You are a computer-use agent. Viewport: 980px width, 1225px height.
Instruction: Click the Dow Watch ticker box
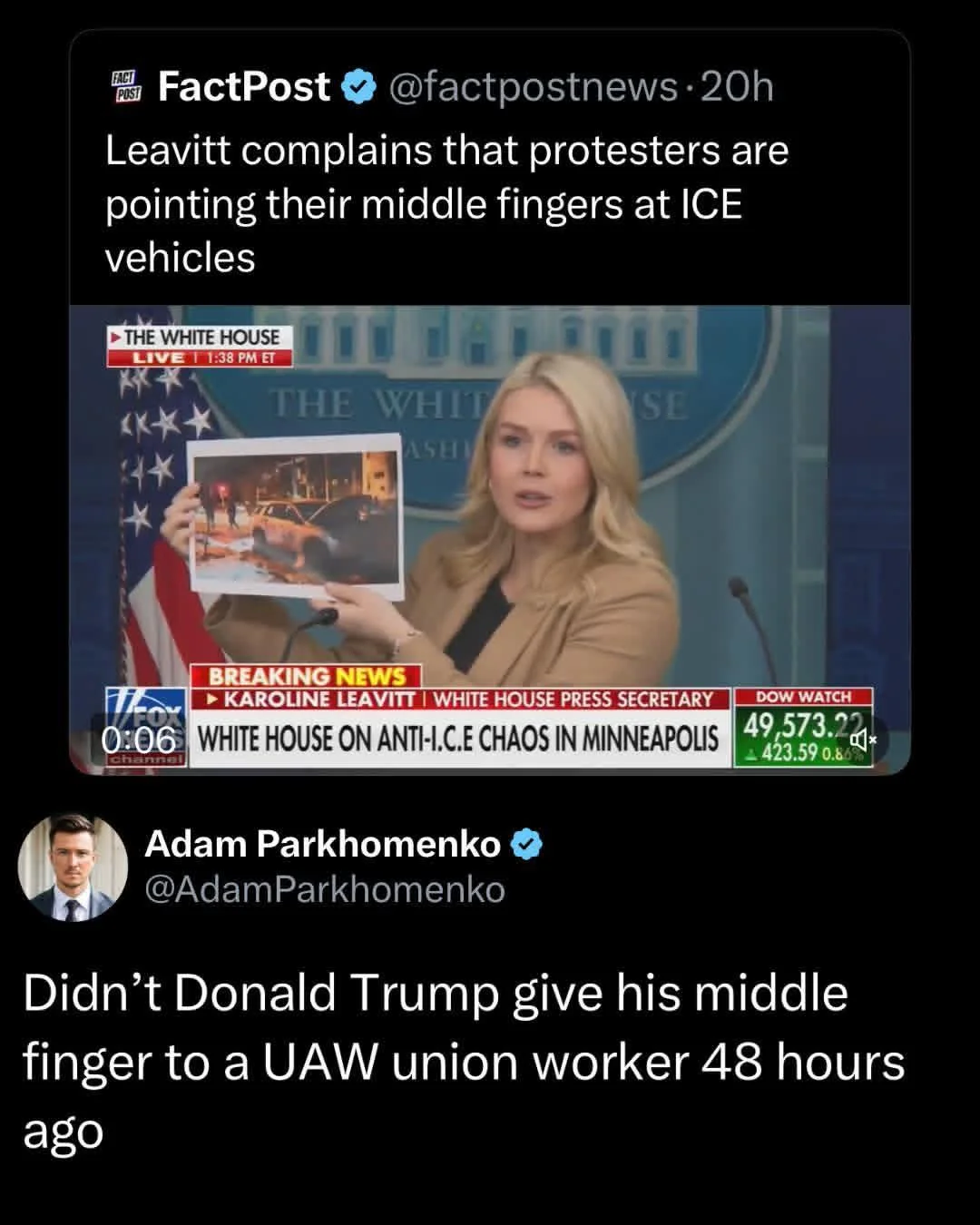[x=802, y=728]
